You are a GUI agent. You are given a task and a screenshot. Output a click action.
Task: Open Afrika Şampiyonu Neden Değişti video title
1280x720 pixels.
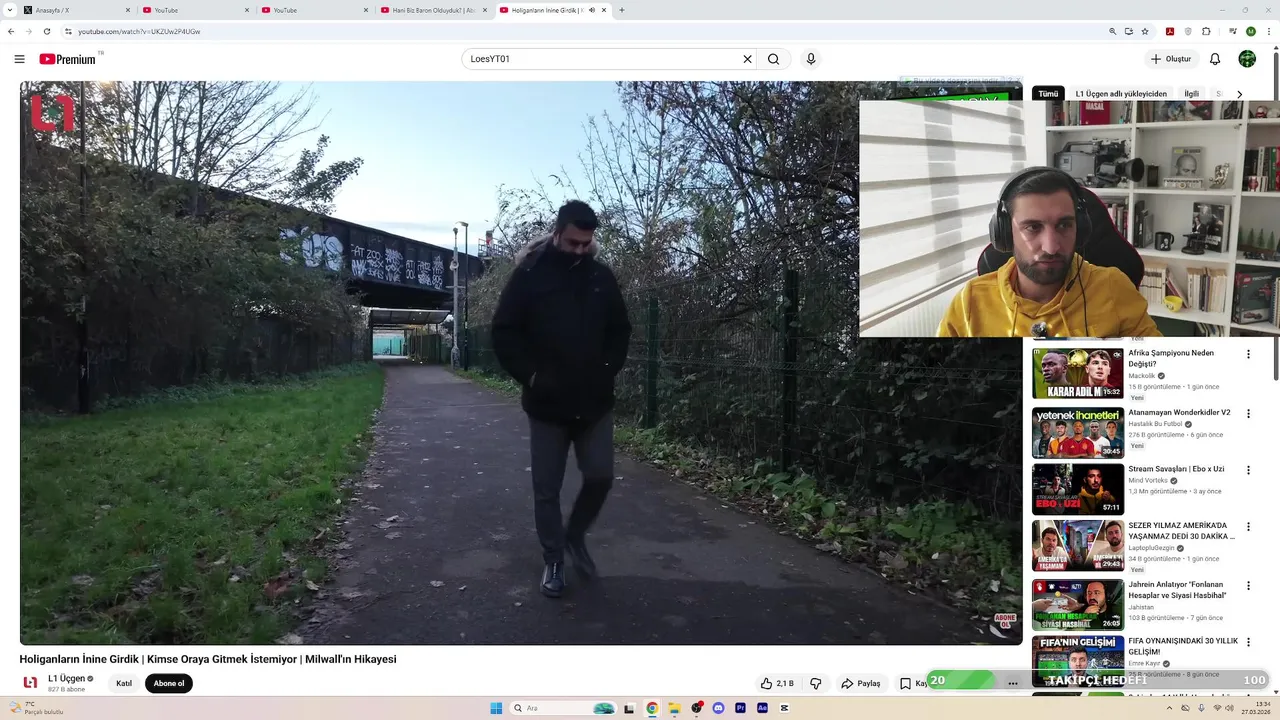click(1171, 358)
